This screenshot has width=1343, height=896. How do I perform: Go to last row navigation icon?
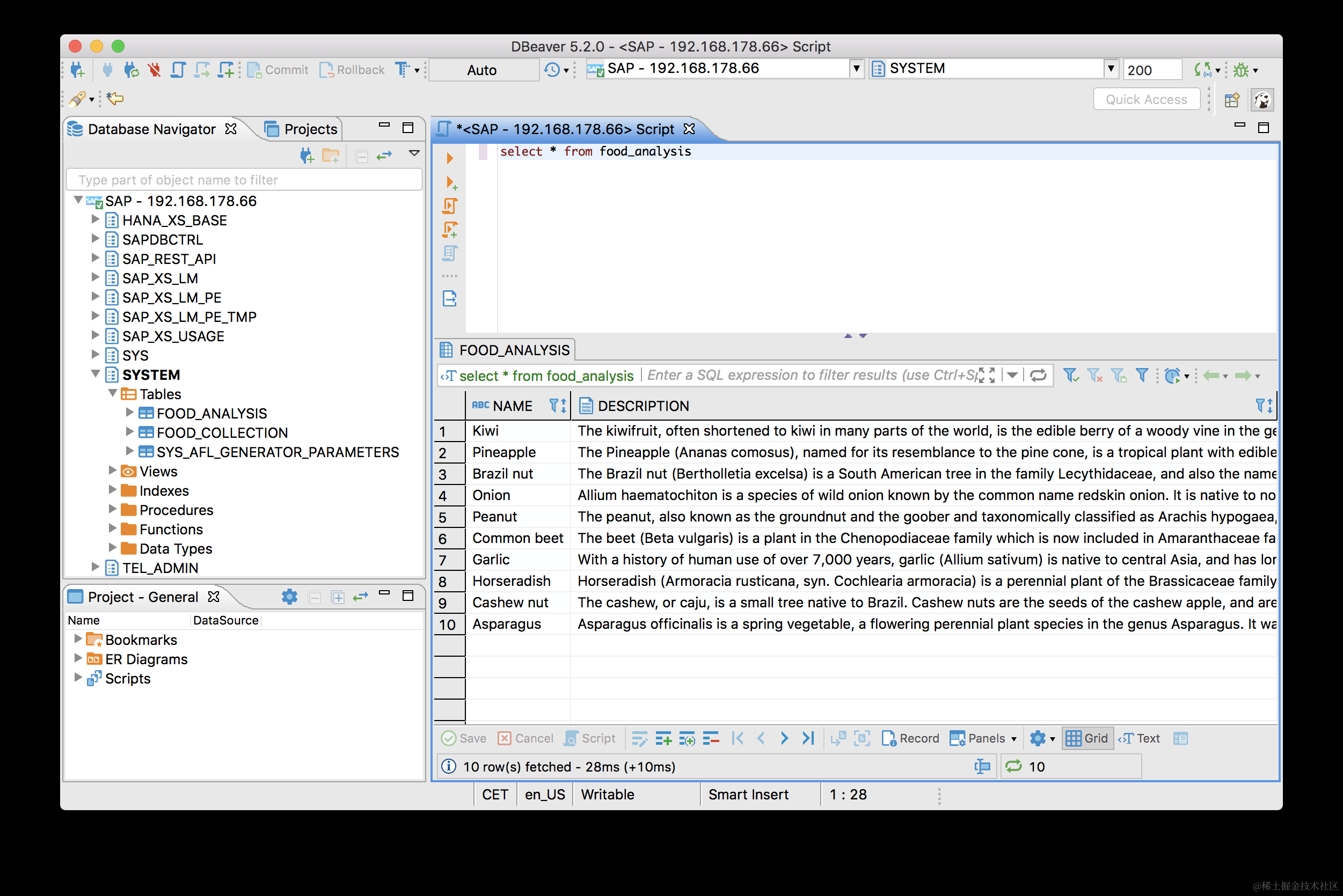808,738
